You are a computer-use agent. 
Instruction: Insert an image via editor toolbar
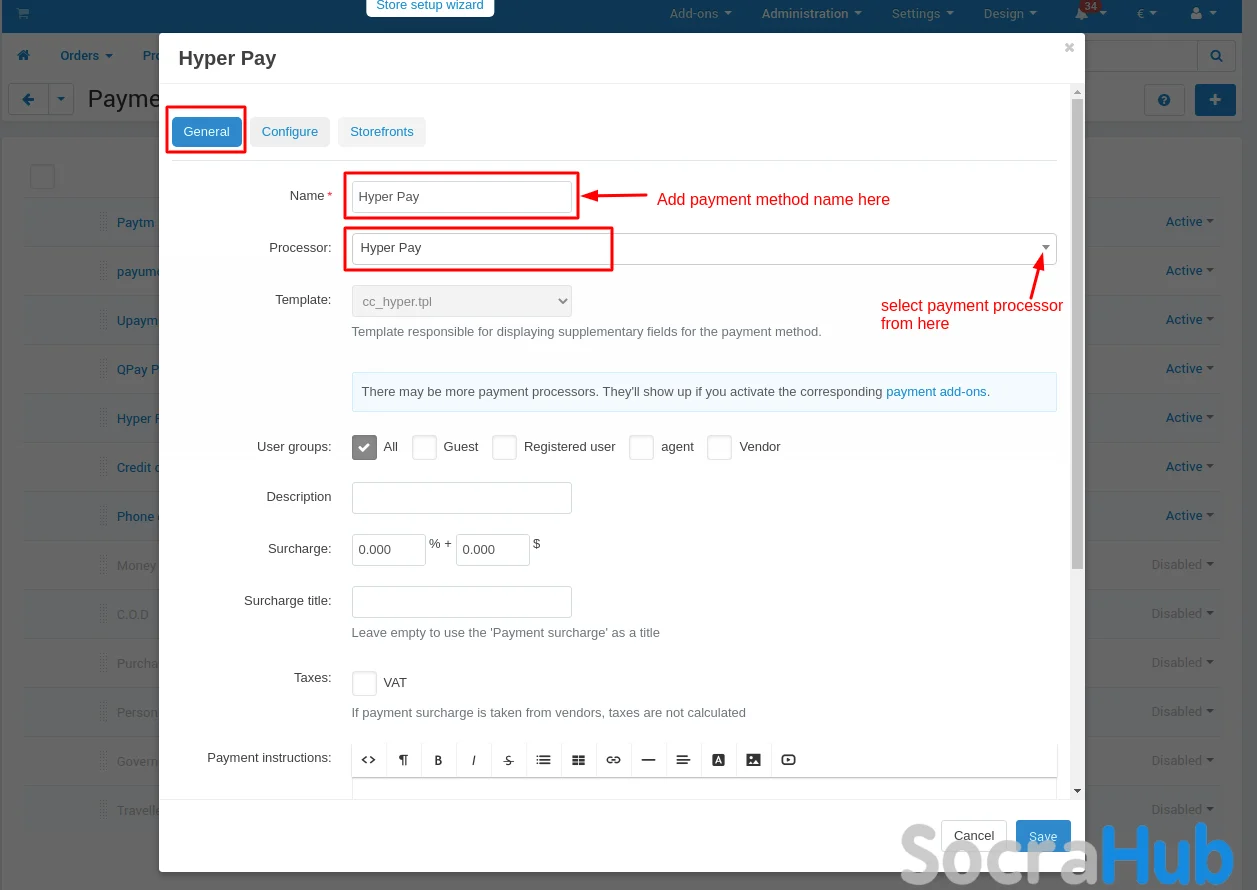coord(753,760)
